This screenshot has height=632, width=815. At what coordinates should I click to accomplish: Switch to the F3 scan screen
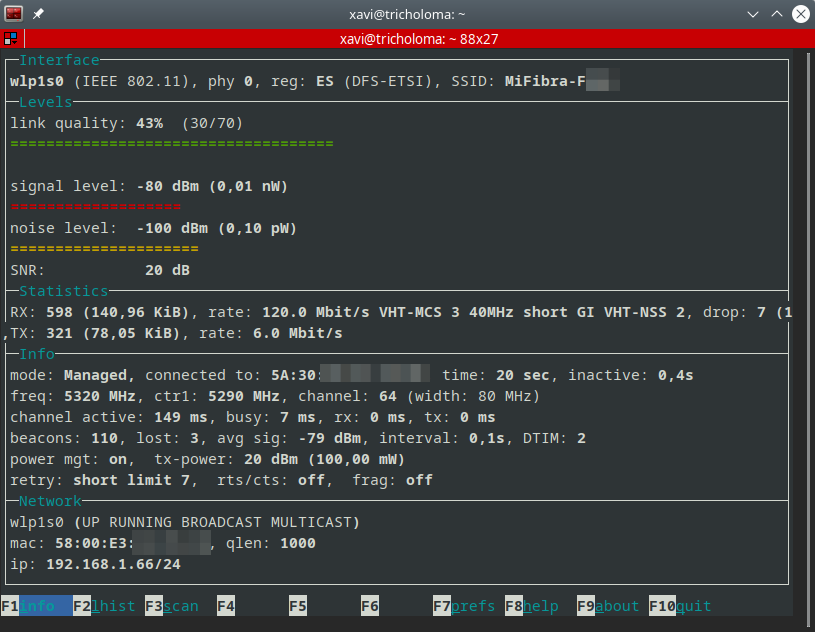[x=171, y=606]
